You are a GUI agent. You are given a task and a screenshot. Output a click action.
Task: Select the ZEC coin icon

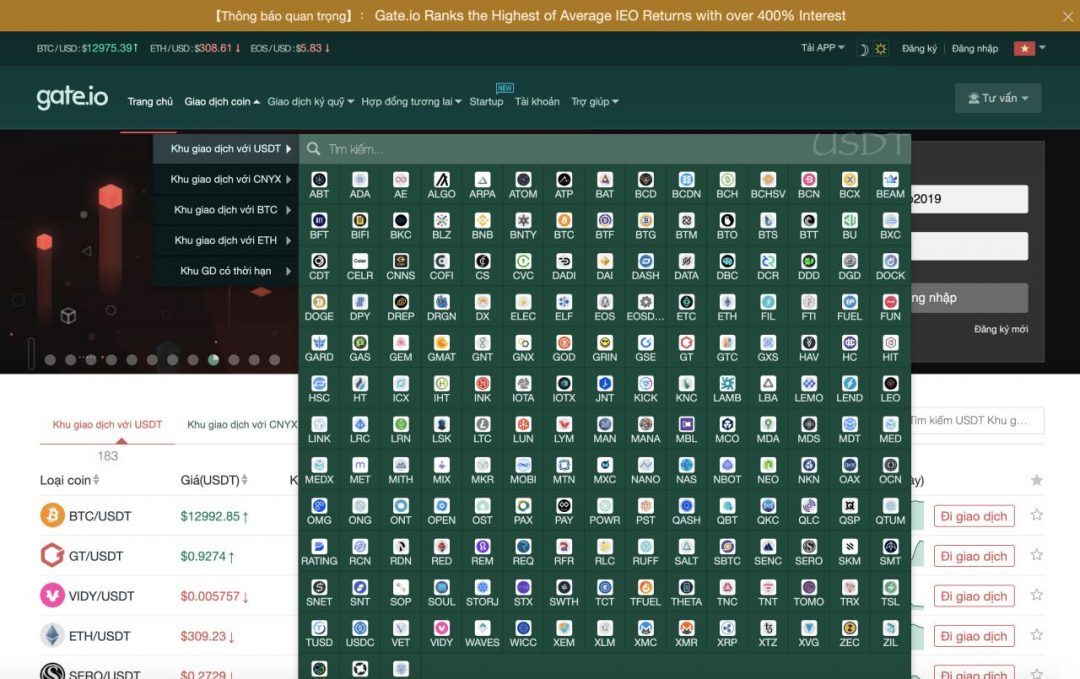850,628
